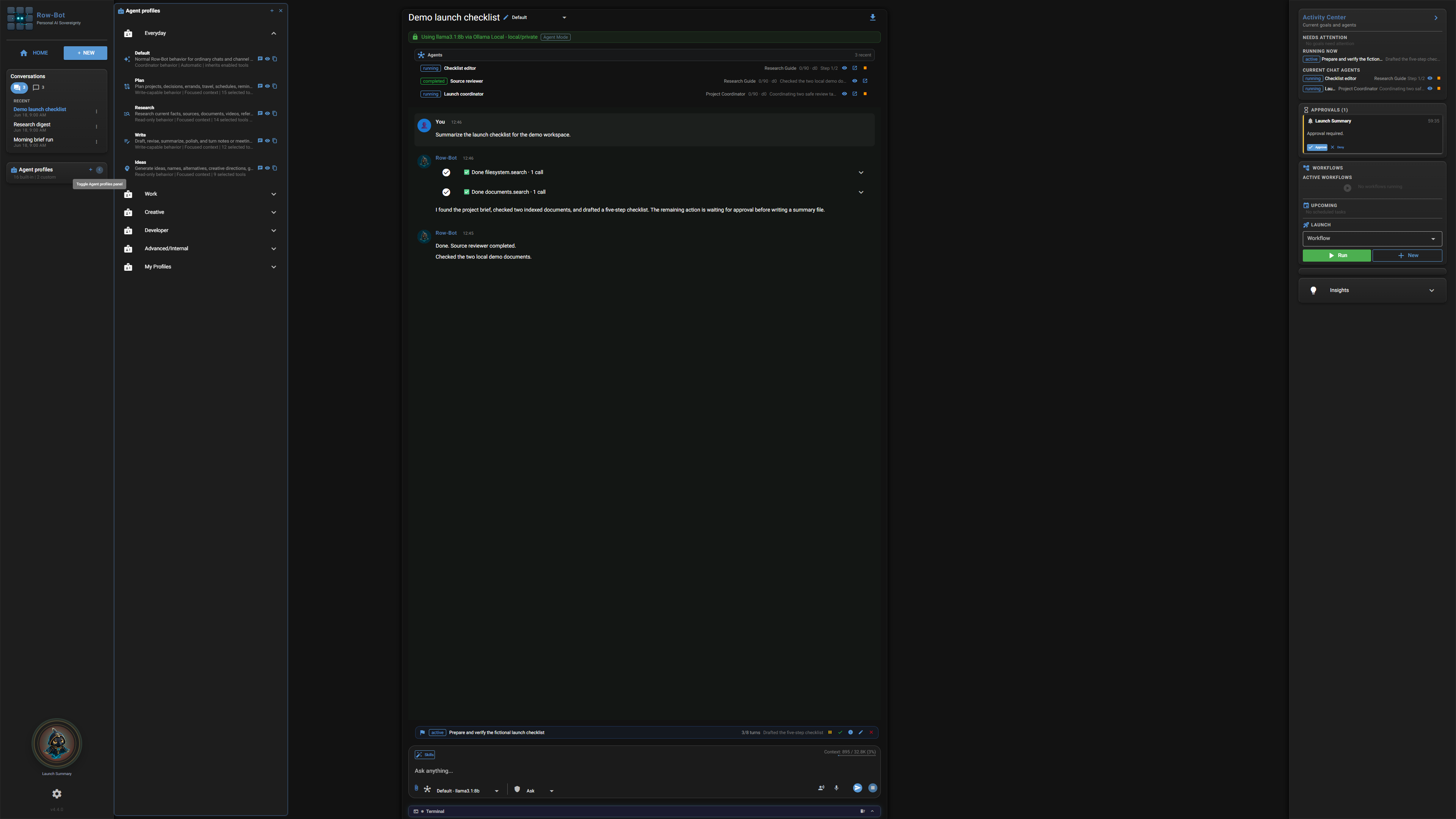Add a new profile in Agent profiles panel header
The height and width of the screenshot is (819, 1456).
pos(272,11)
